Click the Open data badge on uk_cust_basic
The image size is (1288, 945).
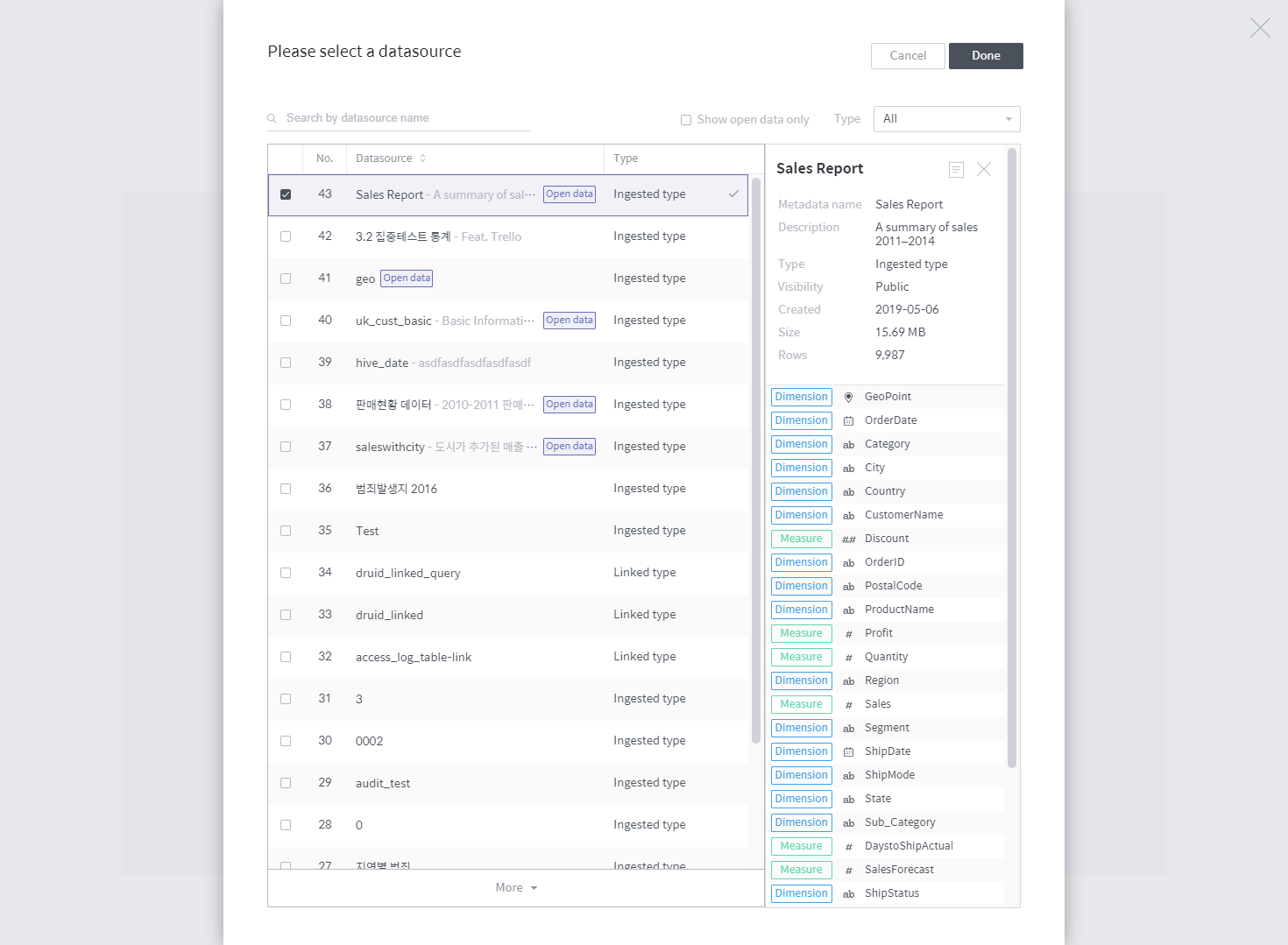click(x=570, y=321)
